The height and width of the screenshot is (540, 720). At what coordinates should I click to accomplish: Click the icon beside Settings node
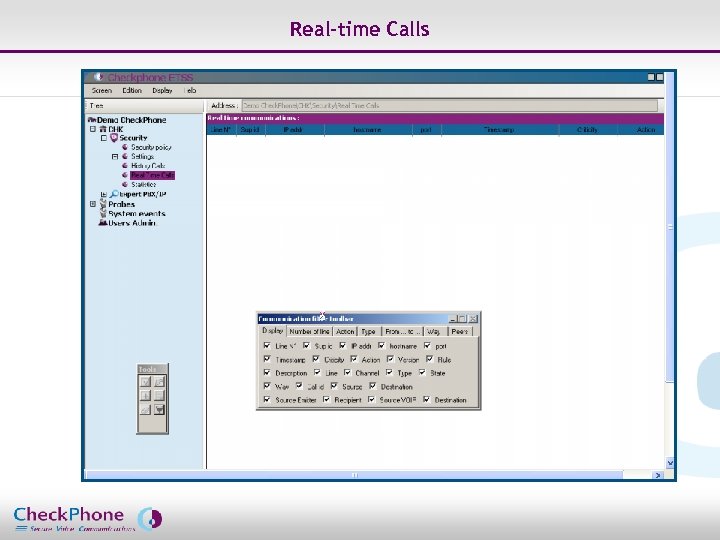coord(125,156)
